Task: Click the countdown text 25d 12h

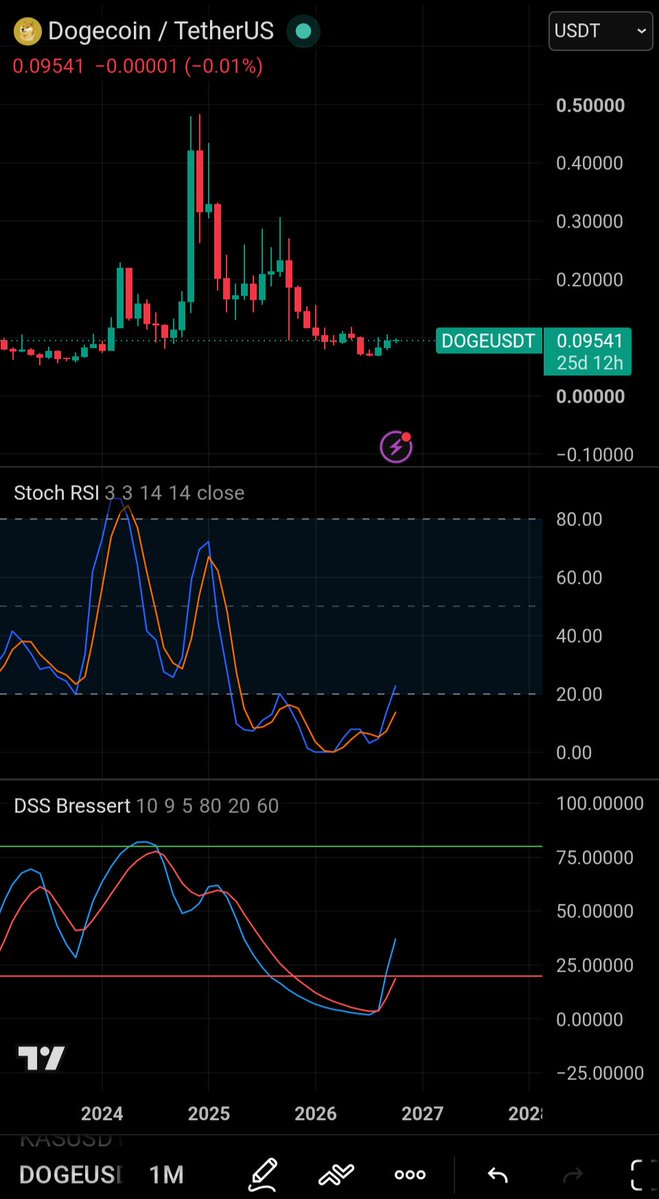Action: click(x=590, y=363)
